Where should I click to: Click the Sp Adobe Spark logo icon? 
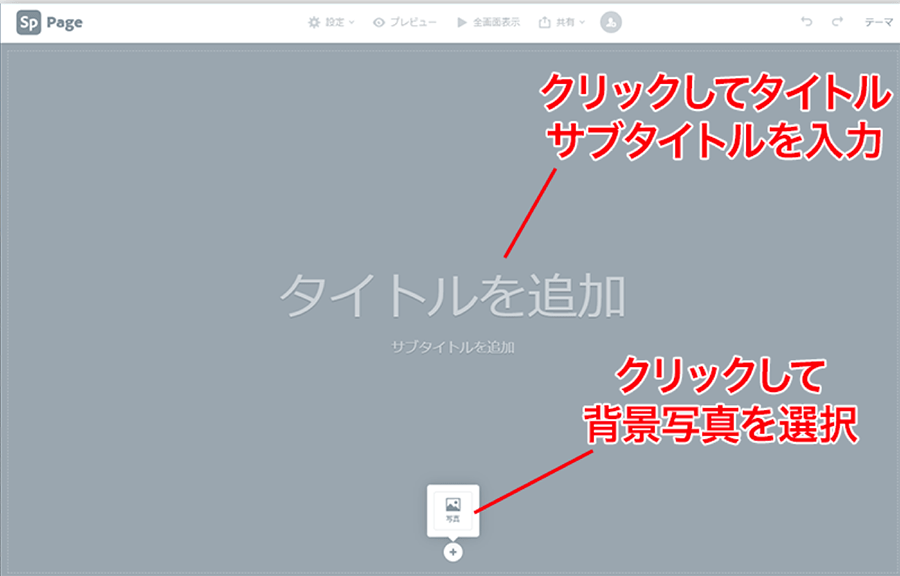click(x=29, y=22)
